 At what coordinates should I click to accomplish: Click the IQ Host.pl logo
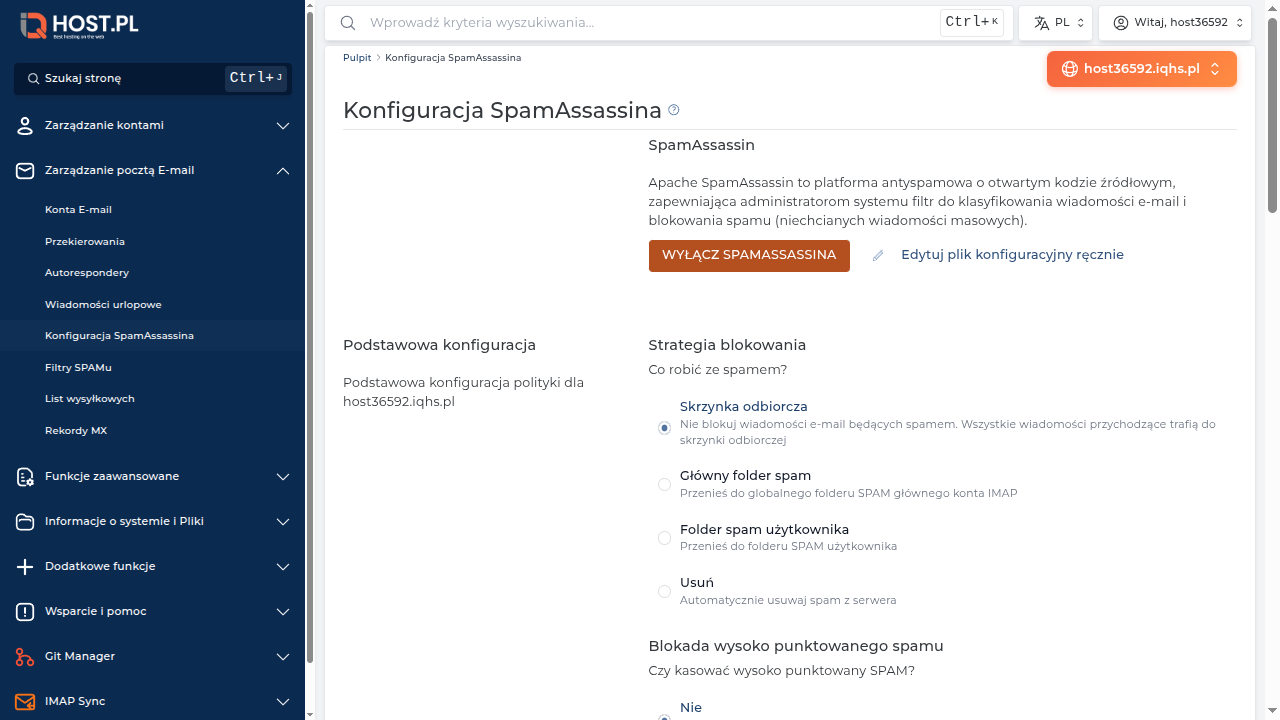click(x=79, y=25)
